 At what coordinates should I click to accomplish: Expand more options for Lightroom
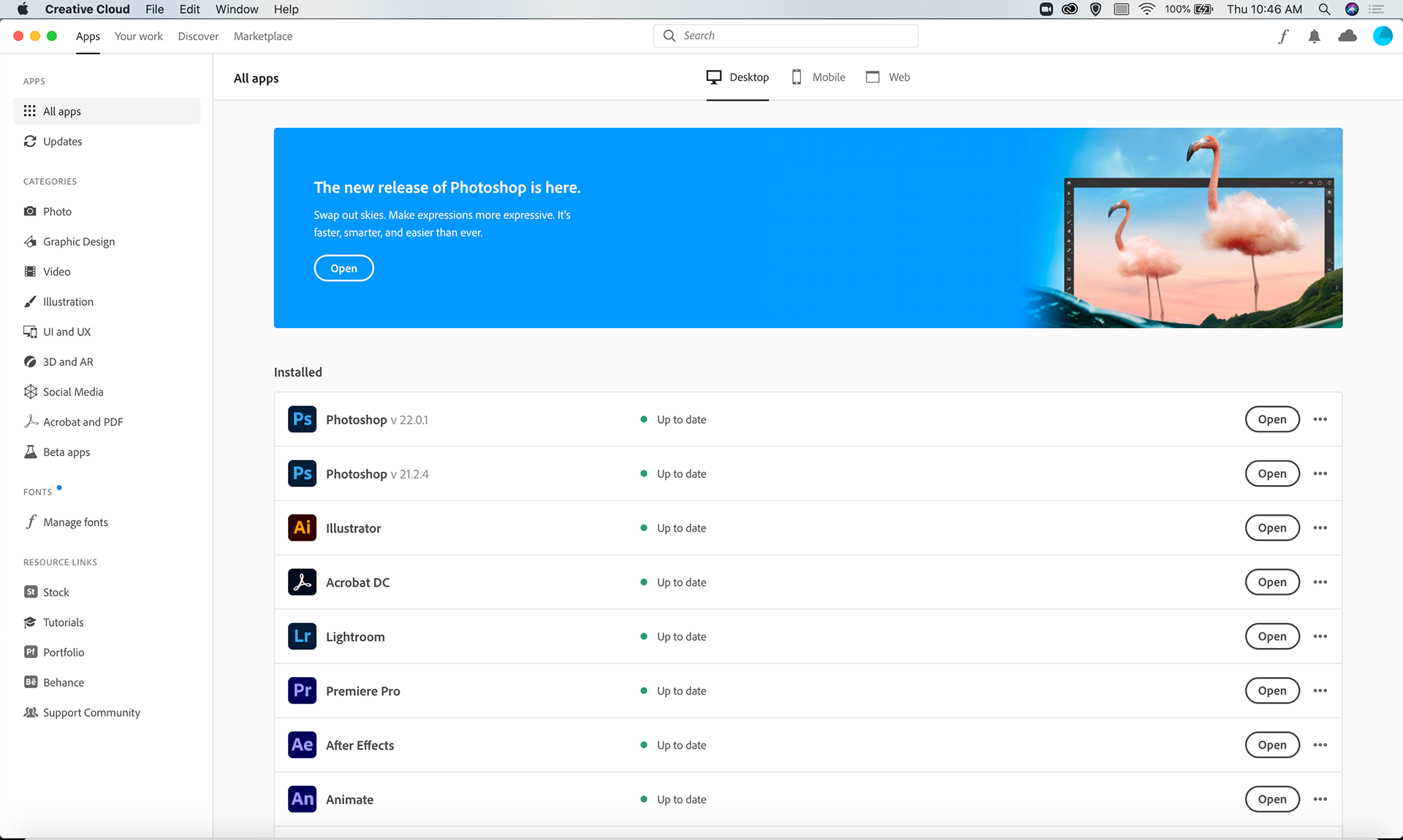[x=1320, y=636]
